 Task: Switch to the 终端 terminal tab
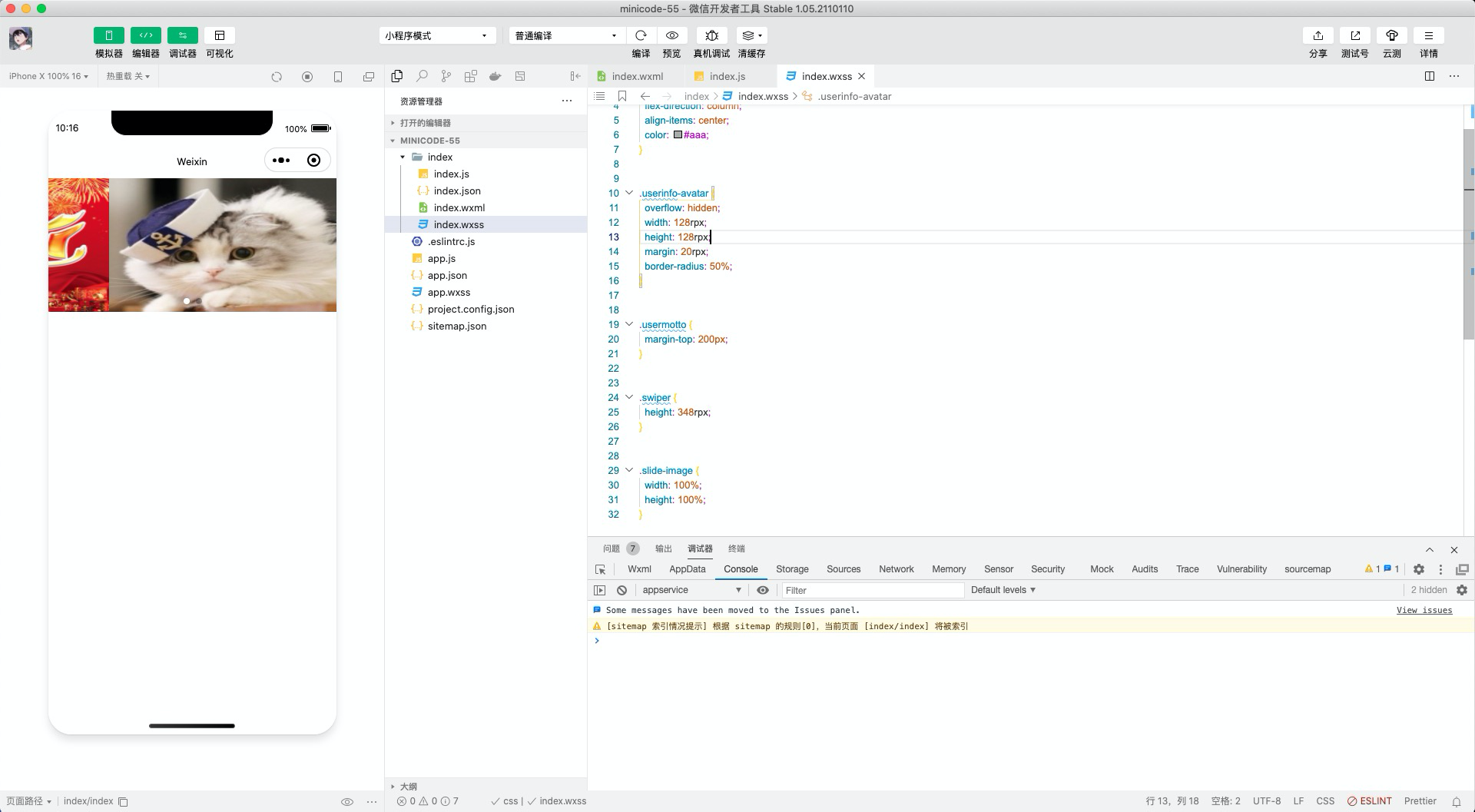click(737, 549)
